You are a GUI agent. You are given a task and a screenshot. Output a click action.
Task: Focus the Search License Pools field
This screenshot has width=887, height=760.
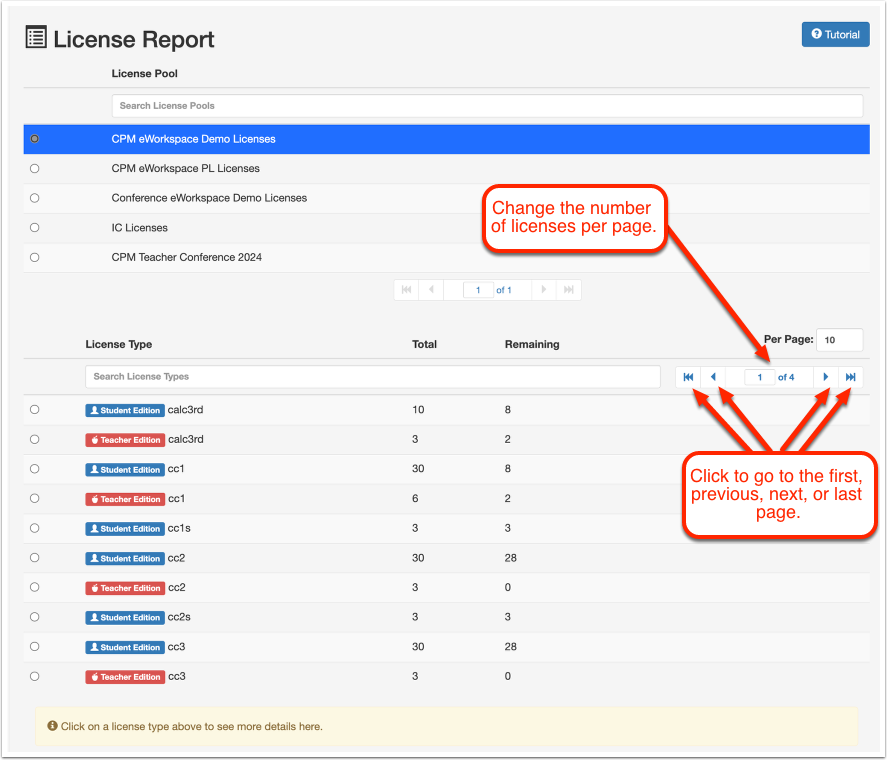[x=487, y=106]
